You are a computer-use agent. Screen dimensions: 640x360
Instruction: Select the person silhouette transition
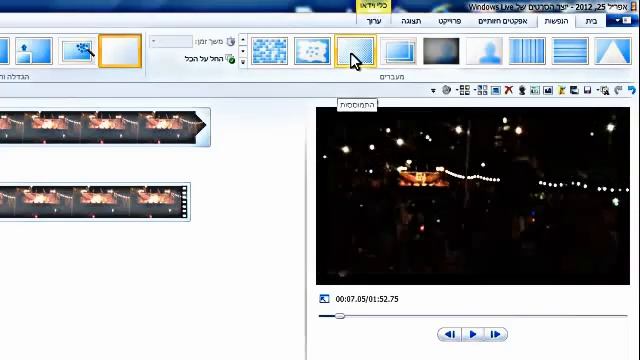pyautogui.click(x=484, y=51)
